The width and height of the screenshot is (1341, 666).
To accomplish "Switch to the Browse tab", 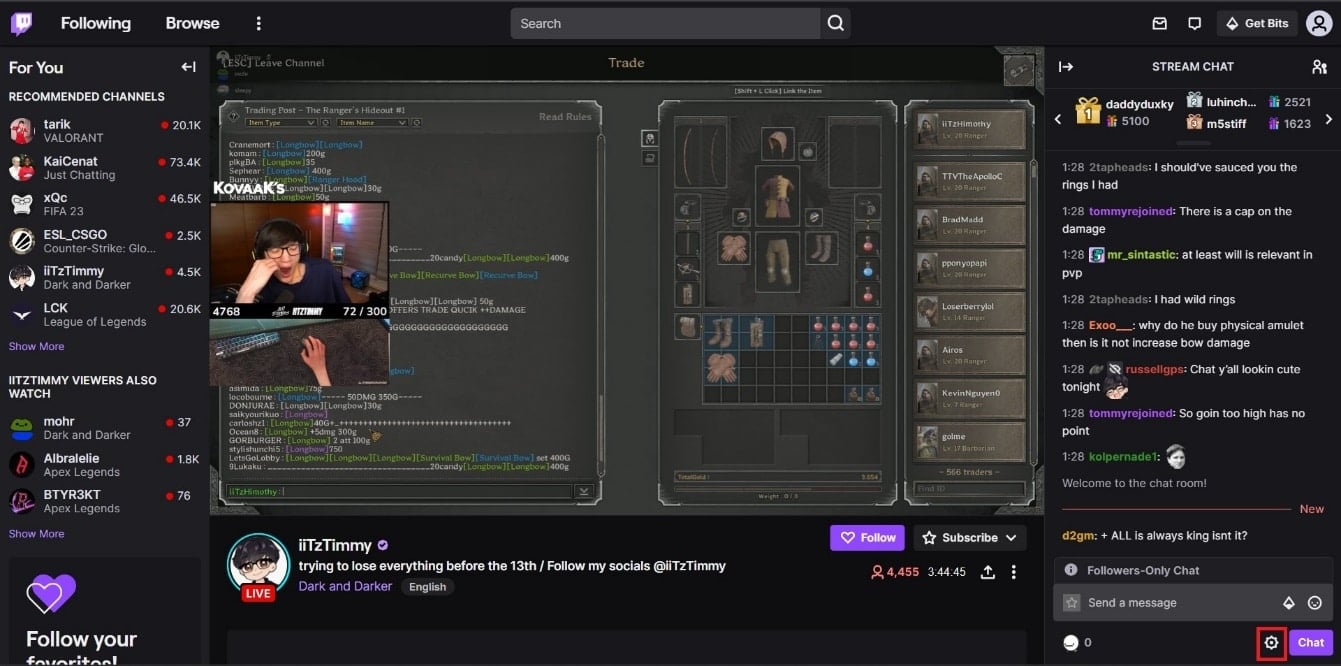I will pyautogui.click(x=191, y=22).
